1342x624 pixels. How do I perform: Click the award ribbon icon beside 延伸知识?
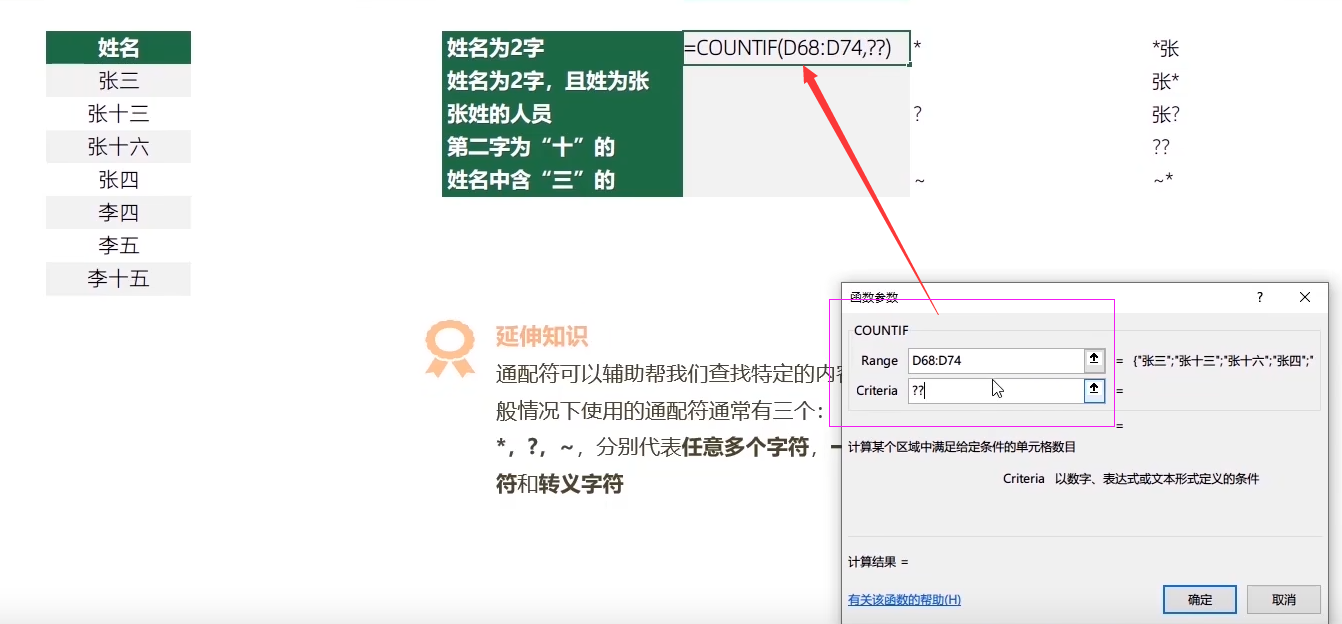[x=449, y=349]
